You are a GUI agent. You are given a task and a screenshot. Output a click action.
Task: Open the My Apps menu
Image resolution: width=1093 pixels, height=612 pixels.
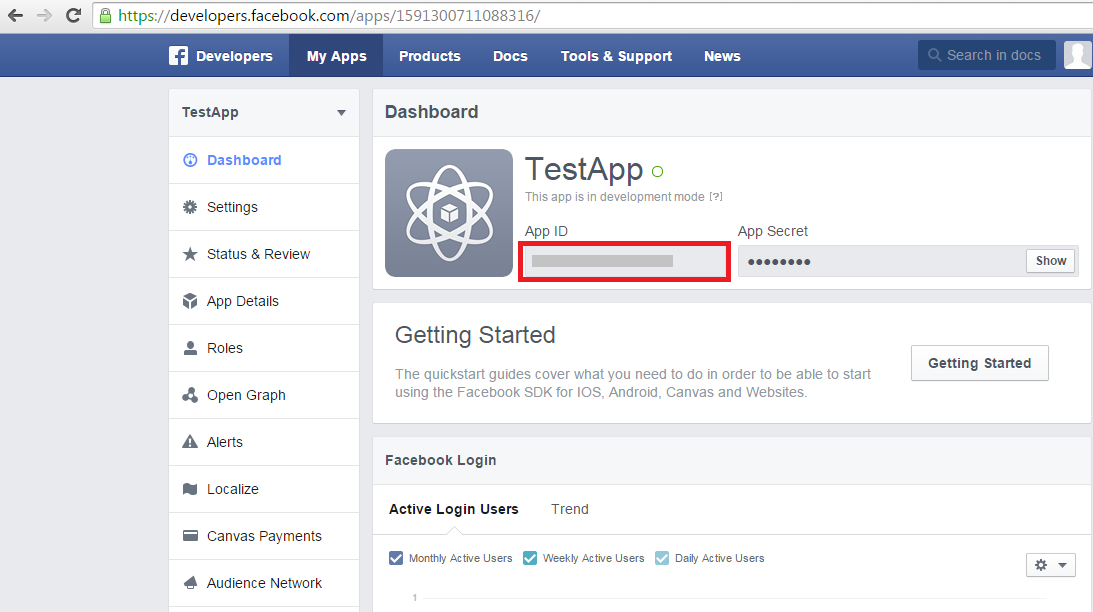tap(336, 56)
